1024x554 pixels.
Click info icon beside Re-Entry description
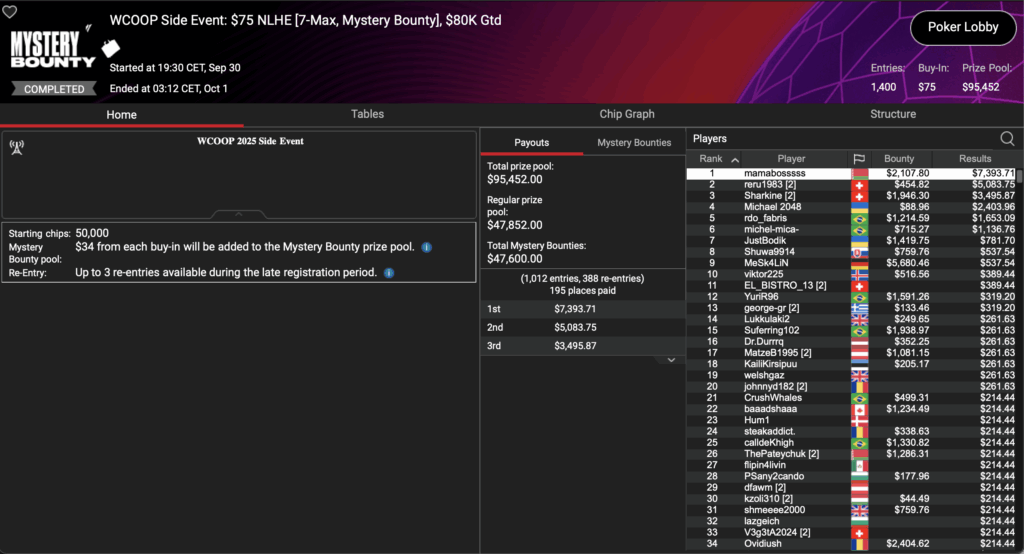click(x=389, y=272)
